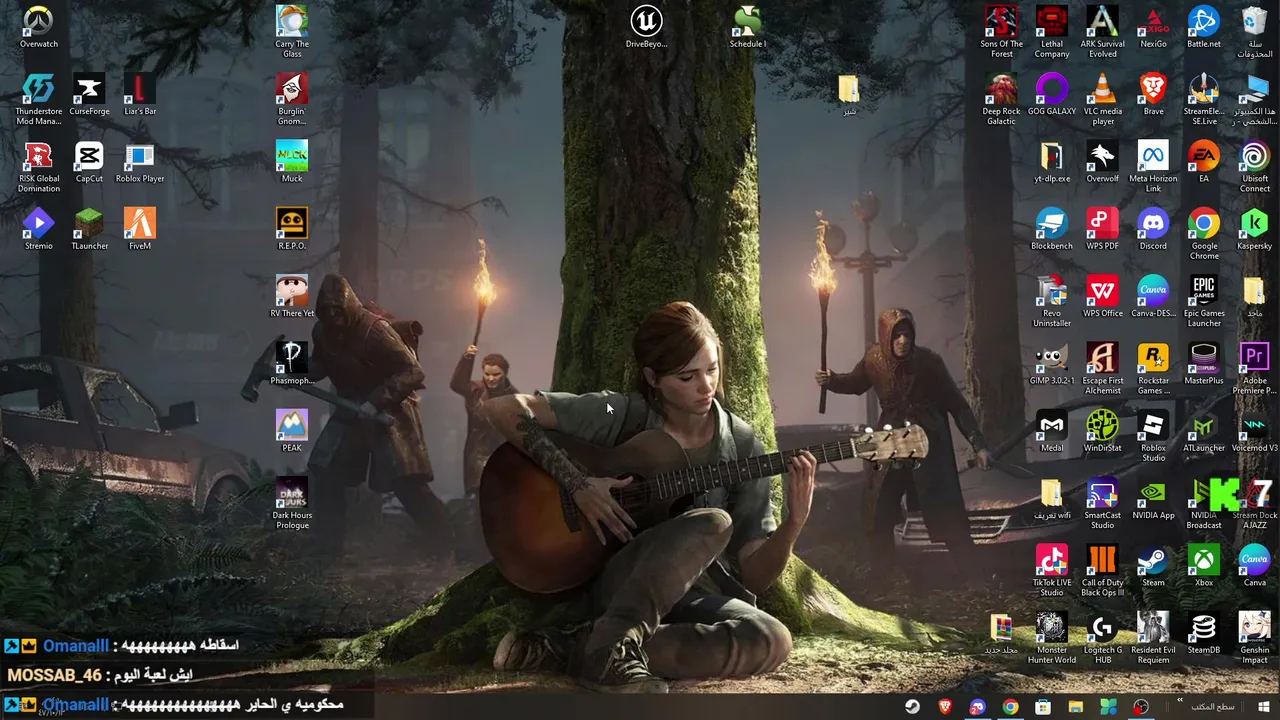Open the WPS PDF shortcut

(1103, 229)
